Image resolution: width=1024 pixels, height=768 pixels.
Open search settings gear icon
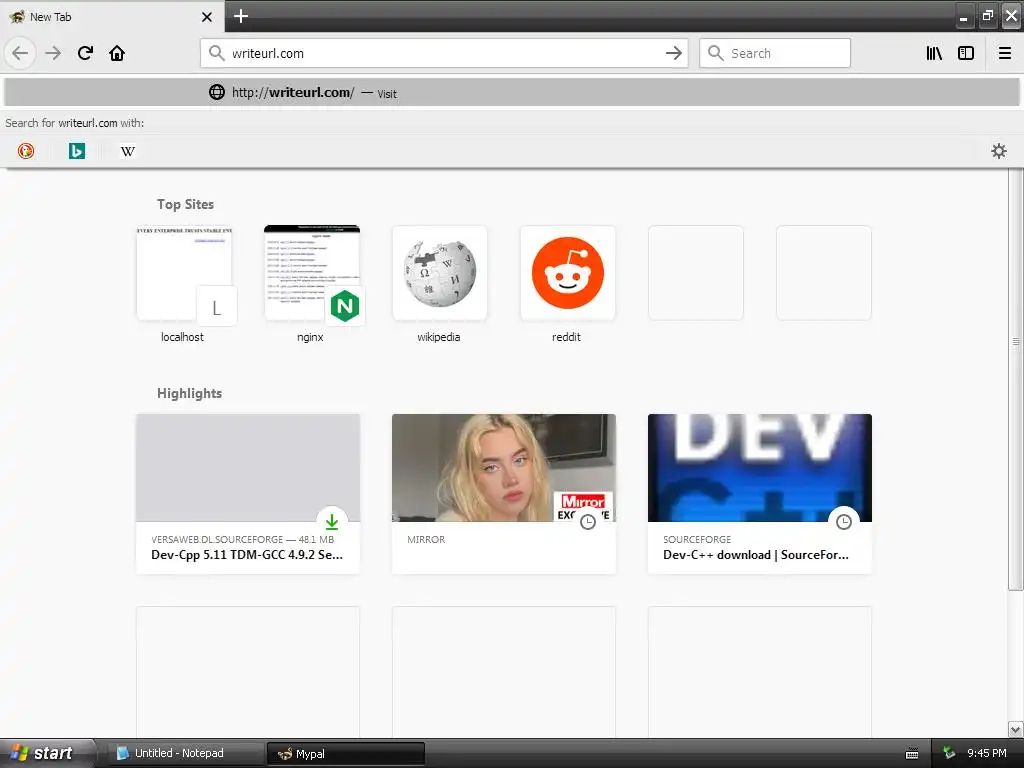[999, 151]
